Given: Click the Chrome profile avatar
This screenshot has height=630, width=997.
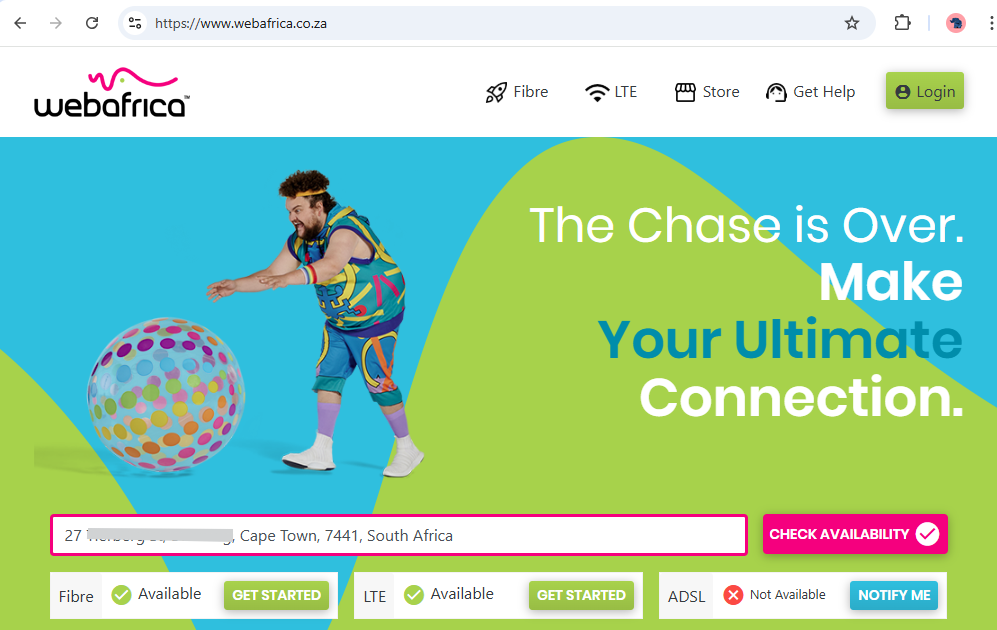Looking at the screenshot, I should tap(956, 24).
